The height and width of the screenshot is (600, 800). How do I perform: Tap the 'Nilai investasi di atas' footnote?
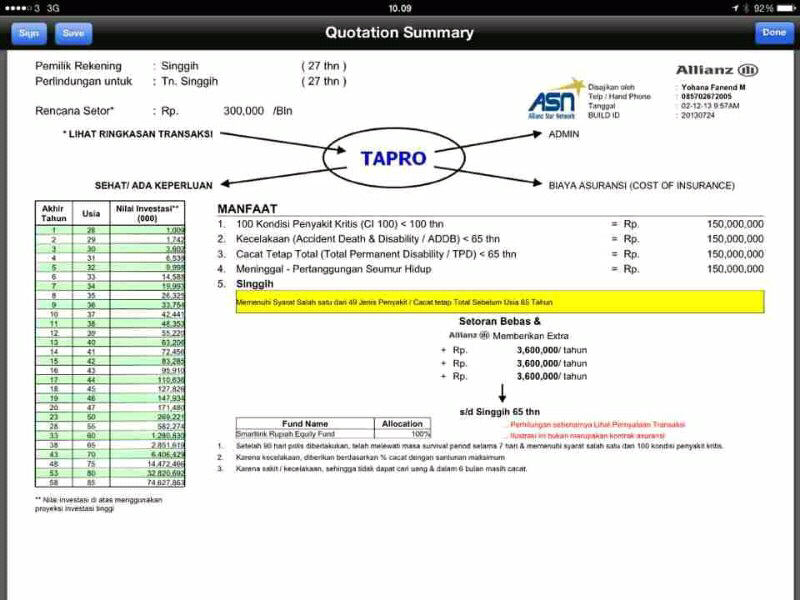[x=98, y=504]
